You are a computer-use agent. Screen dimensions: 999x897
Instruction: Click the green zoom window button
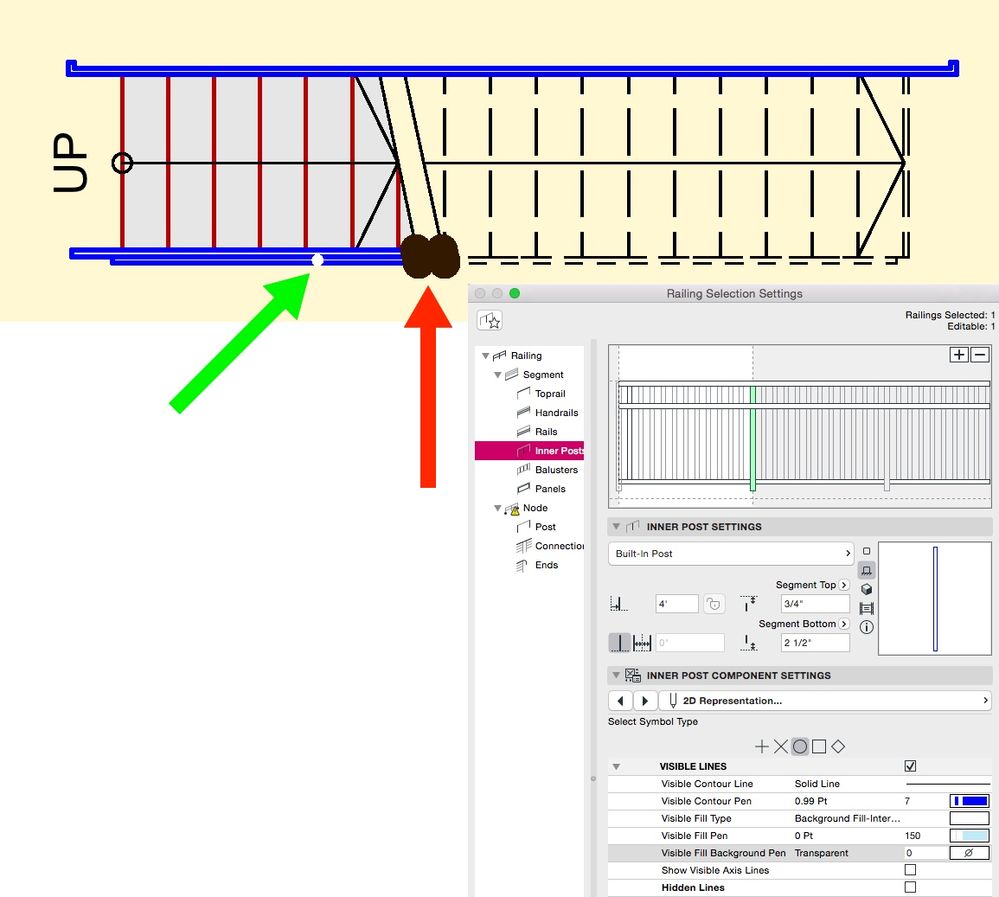tap(515, 293)
